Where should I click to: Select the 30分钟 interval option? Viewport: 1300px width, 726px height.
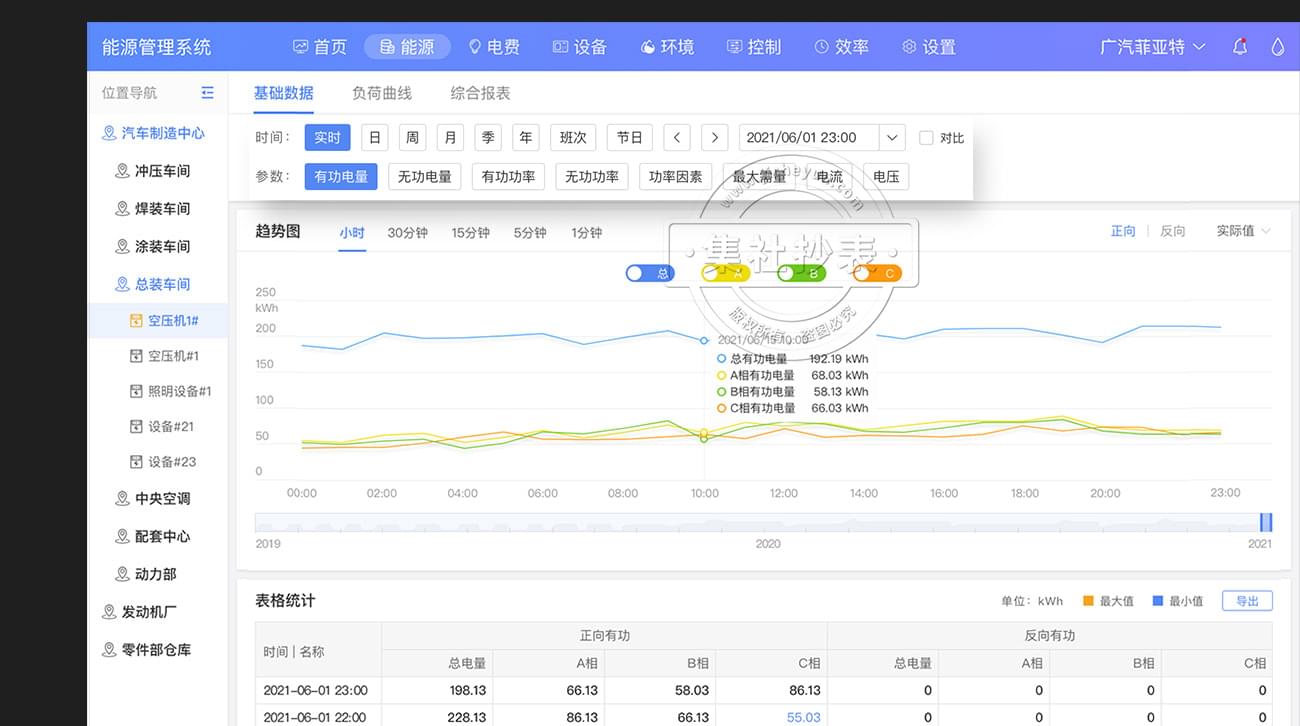pyautogui.click(x=407, y=233)
